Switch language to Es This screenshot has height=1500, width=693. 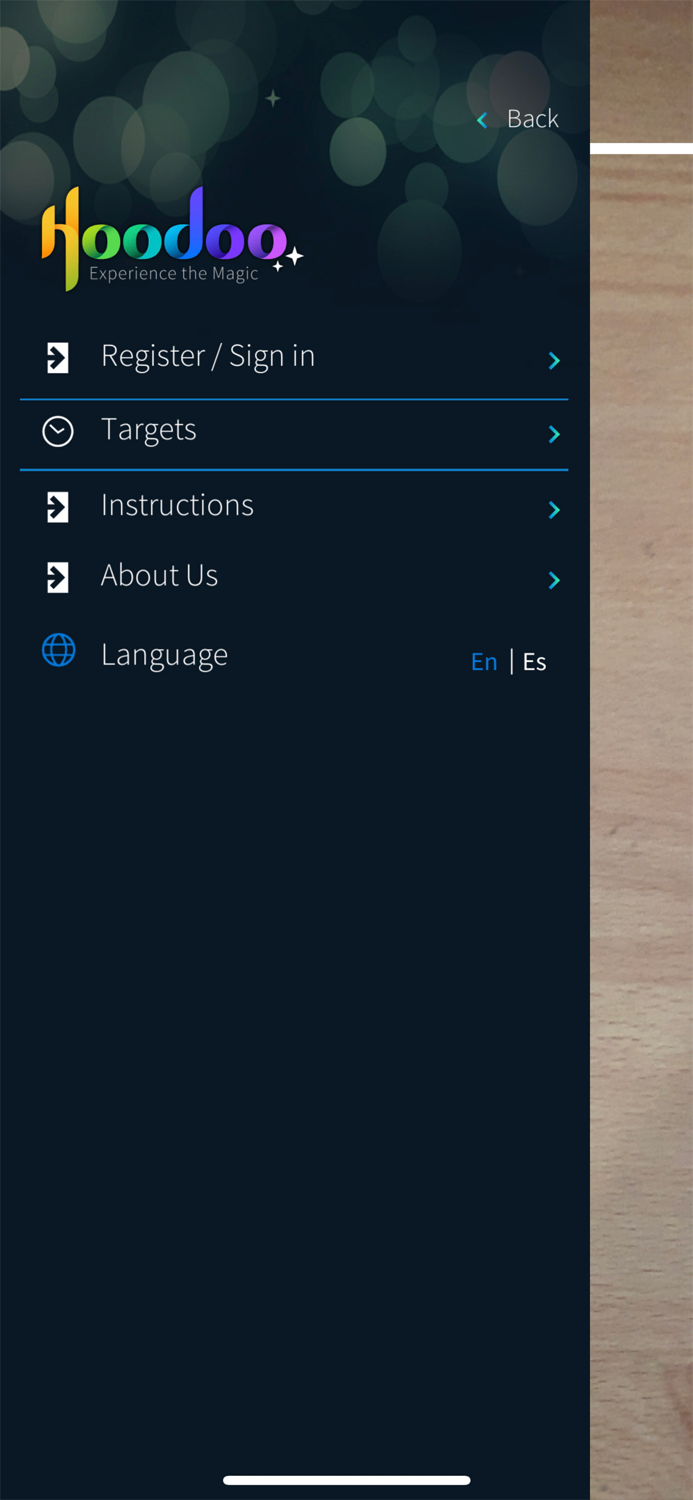[x=535, y=661]
